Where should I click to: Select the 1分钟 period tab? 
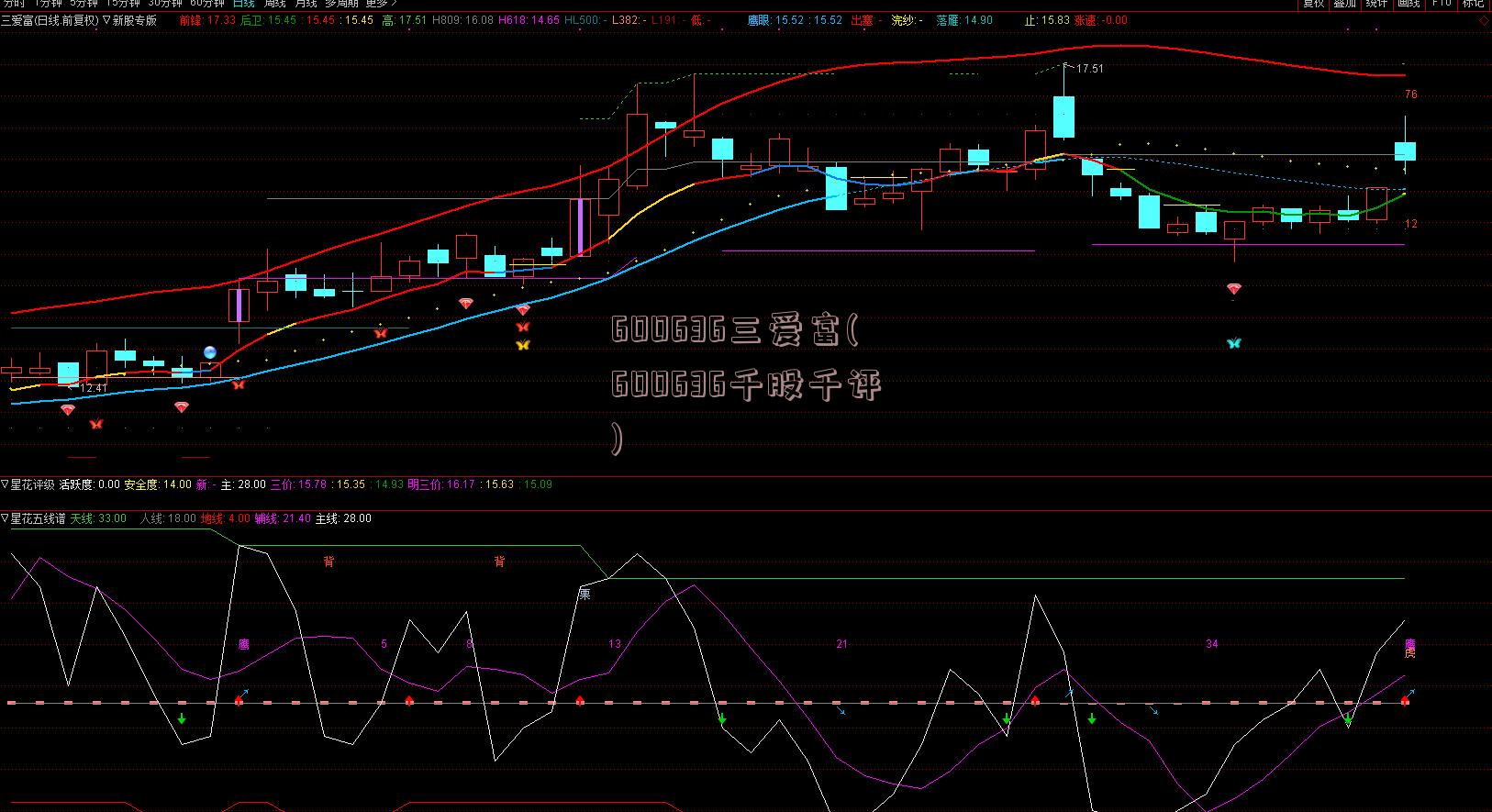pos(48,4)
